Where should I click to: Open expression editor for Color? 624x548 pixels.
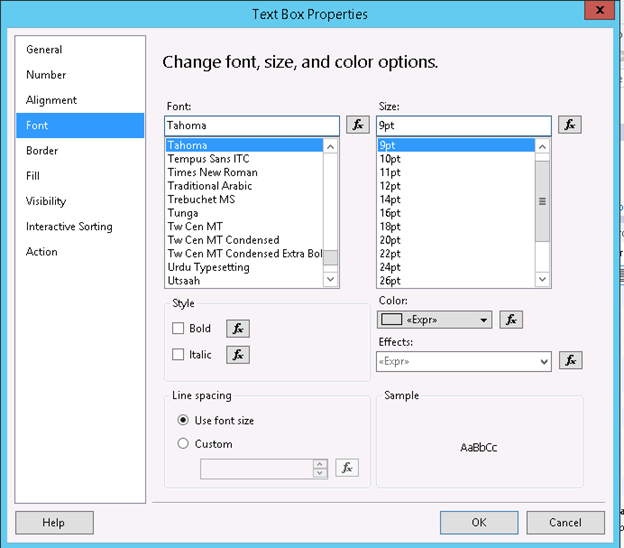(x=511, y=320)
